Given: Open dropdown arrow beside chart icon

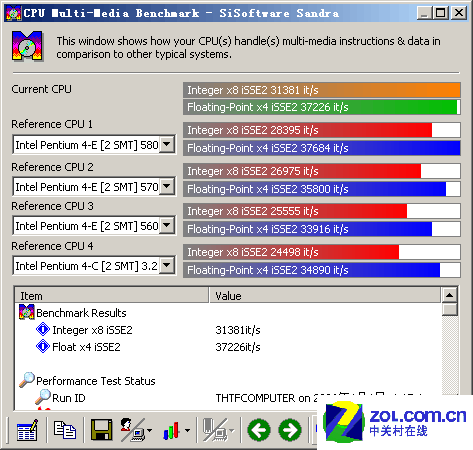Looking at the screenshot, I should (188, 430).
